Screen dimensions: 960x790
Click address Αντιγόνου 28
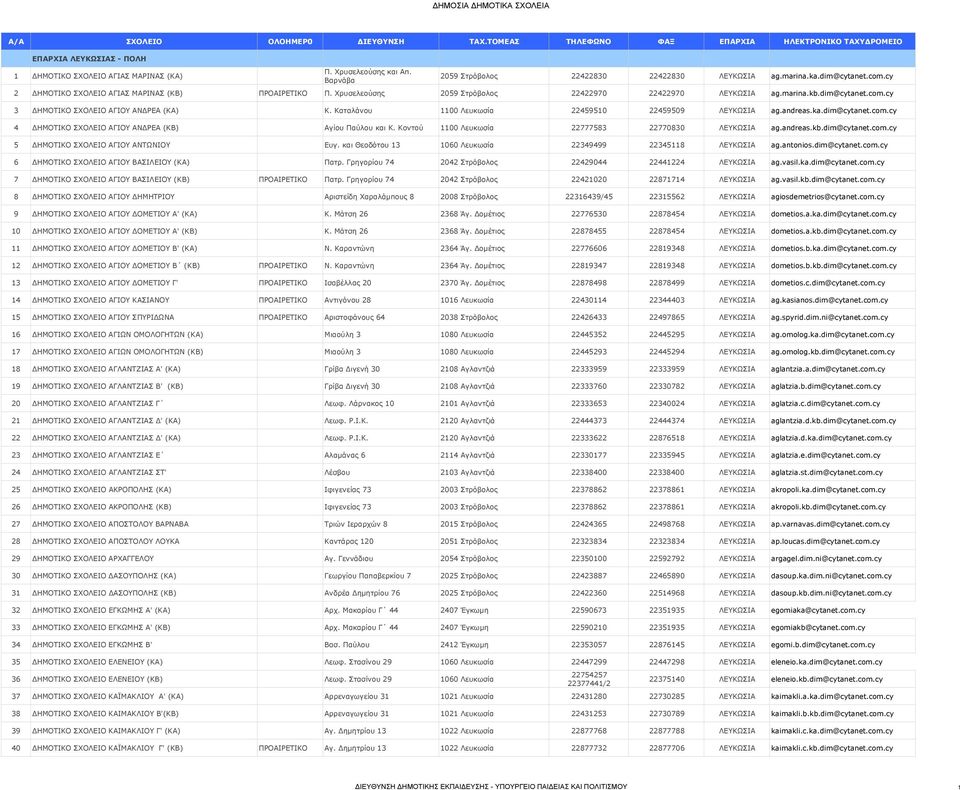click(x=348, y=300)
